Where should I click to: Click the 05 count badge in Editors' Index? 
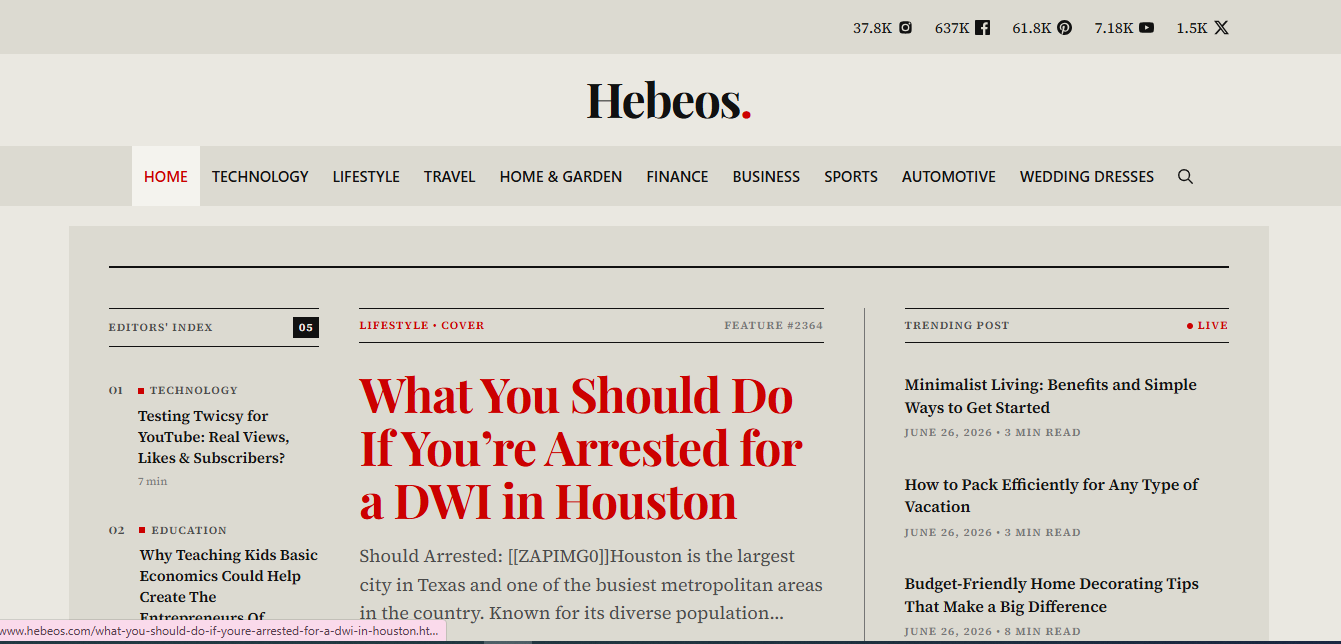coord(306,328)
